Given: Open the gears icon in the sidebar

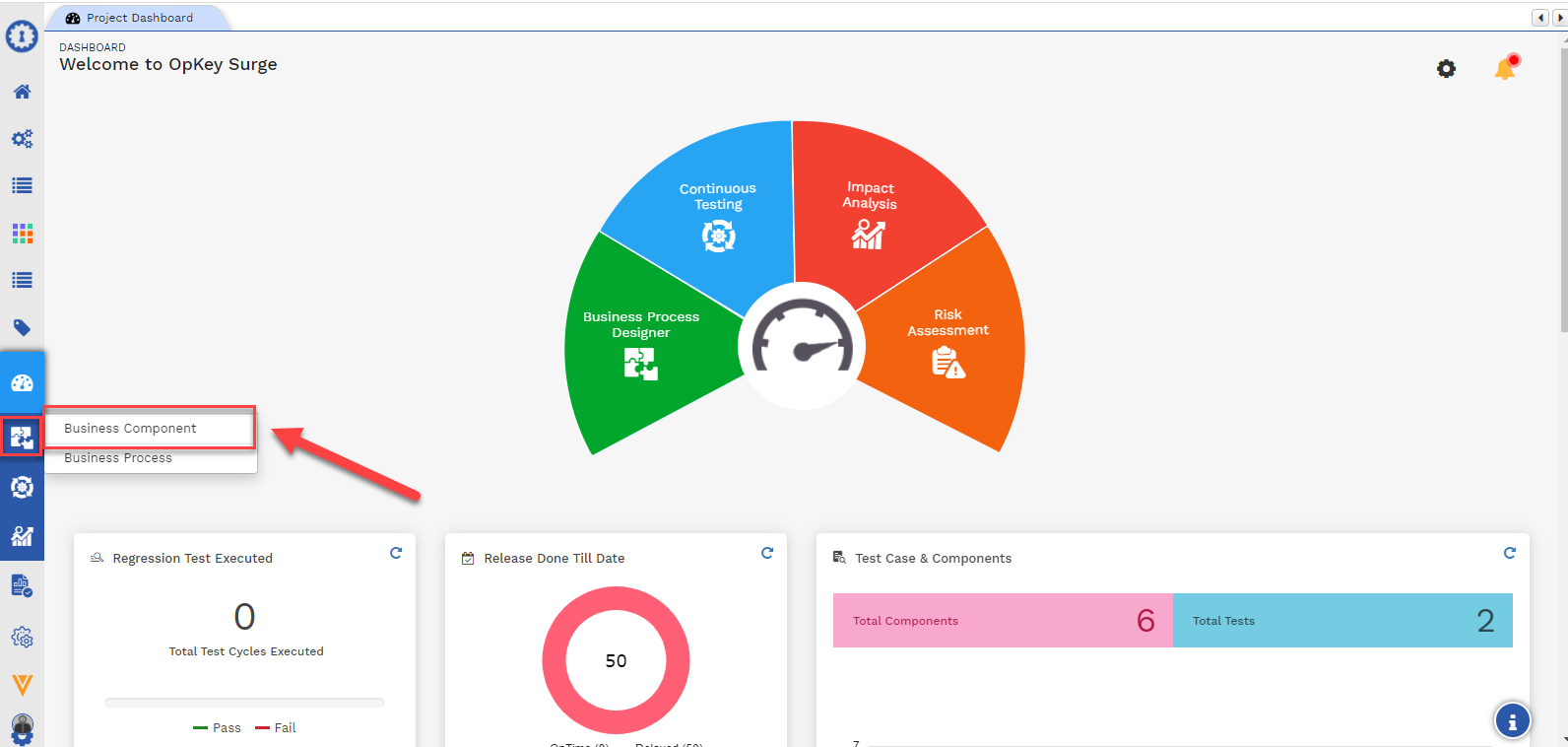Looking at the screenshot, I should point(22,139).
